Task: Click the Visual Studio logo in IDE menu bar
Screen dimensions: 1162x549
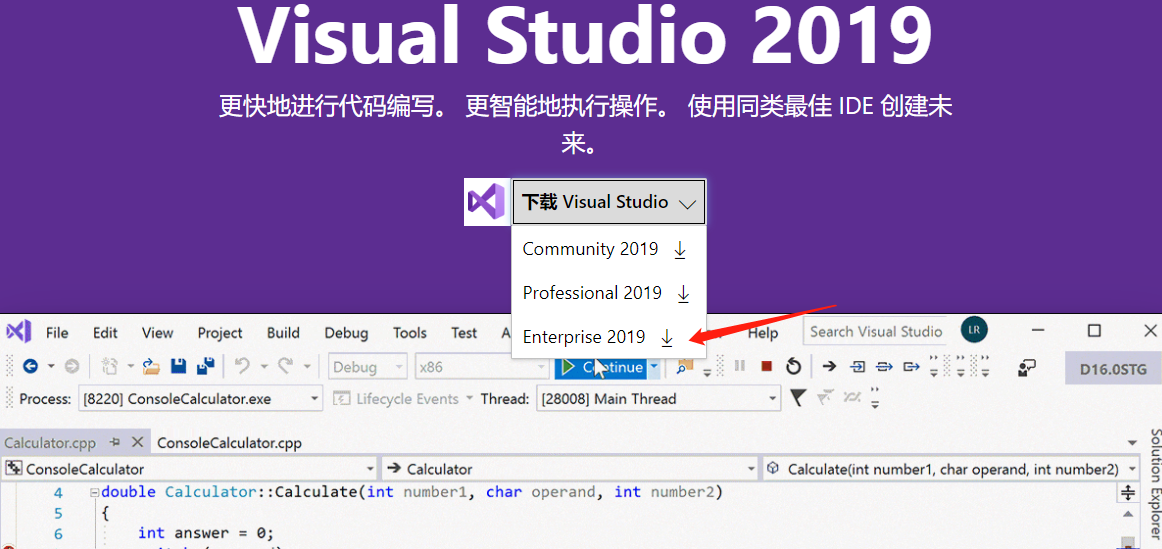Action: (x=18, y=331)
